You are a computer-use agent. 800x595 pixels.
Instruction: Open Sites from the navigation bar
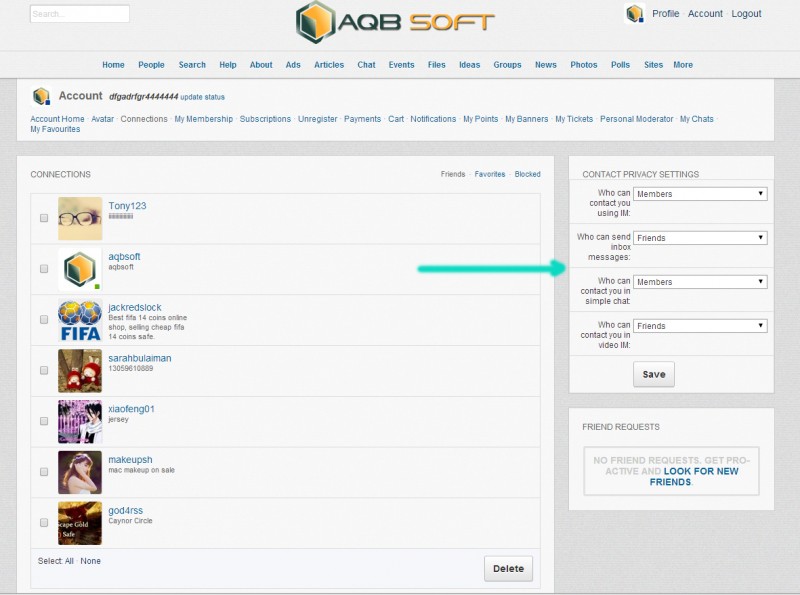click(x=653, y=65)
